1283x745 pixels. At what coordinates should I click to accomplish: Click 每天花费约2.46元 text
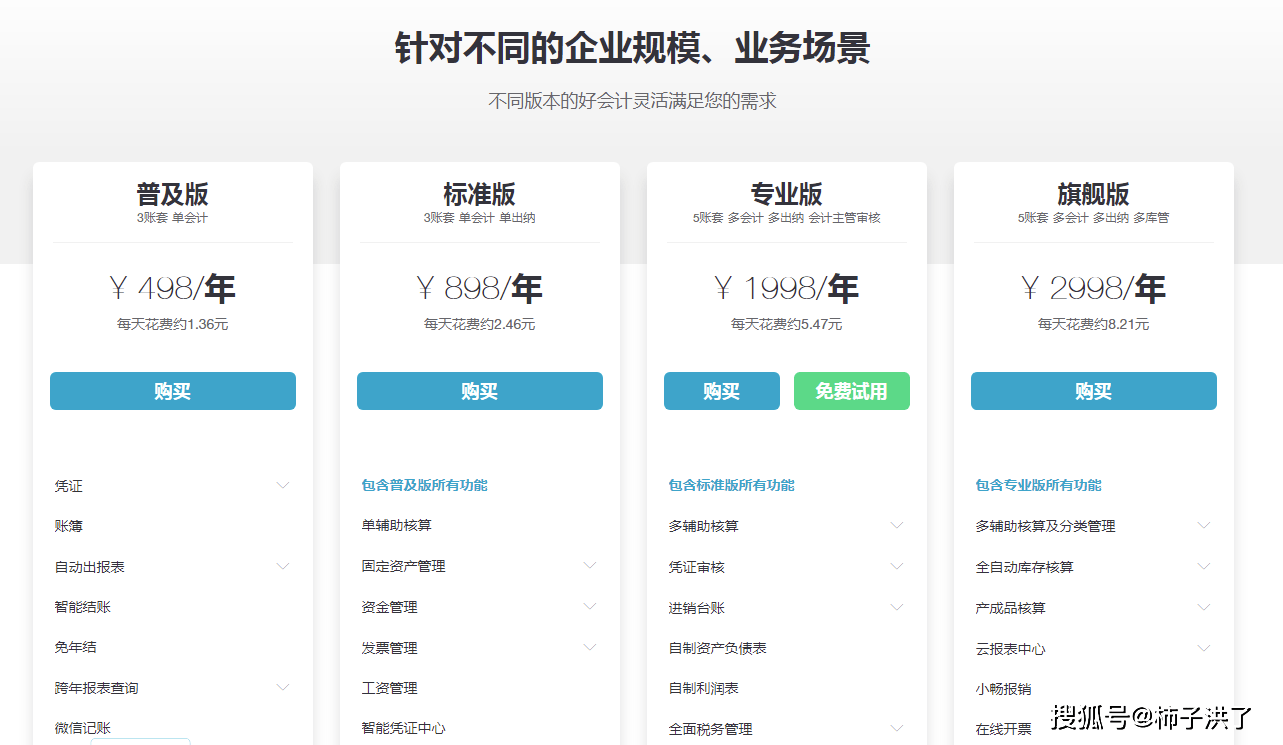(480, 324)
